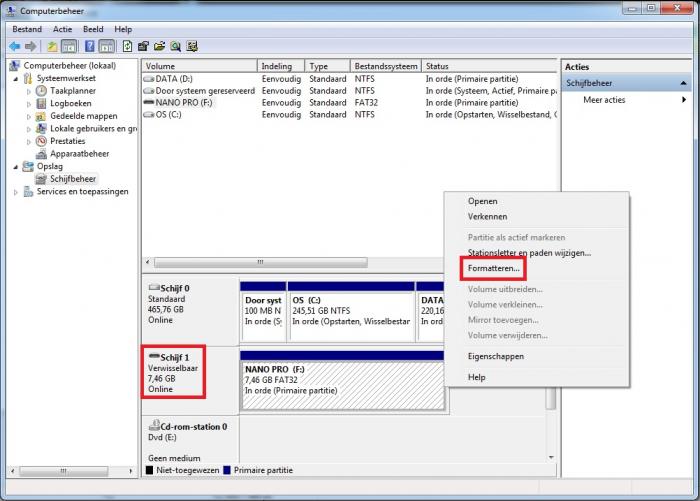Click the Refresh toolbar icon
The height and width of the screenshot is (501, 700).
tap(127, 46)
